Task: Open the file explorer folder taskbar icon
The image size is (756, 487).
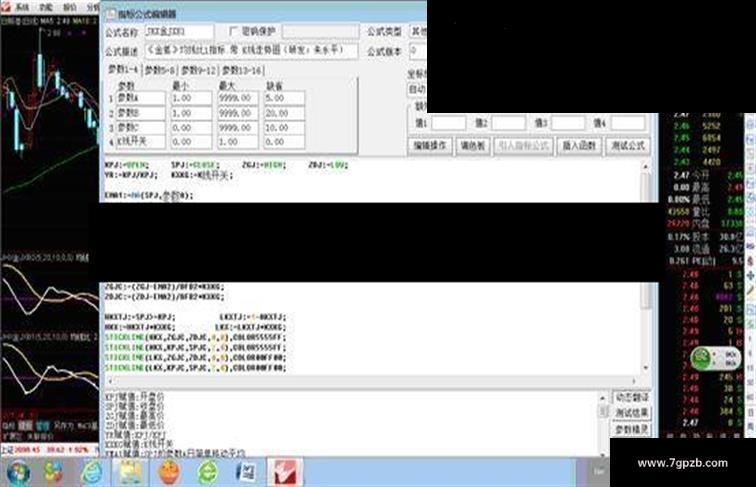Action: 130,472
